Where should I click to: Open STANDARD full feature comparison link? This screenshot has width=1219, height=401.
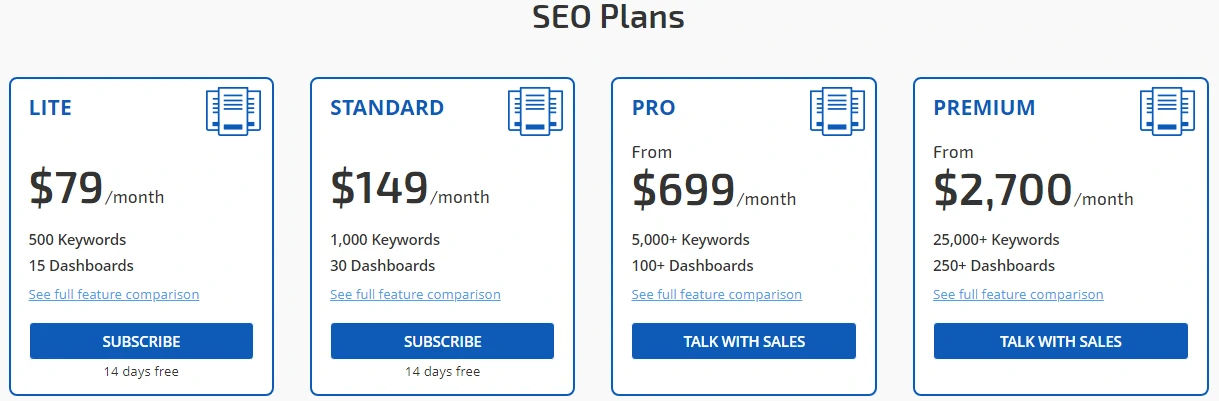(x=415, y=295)
